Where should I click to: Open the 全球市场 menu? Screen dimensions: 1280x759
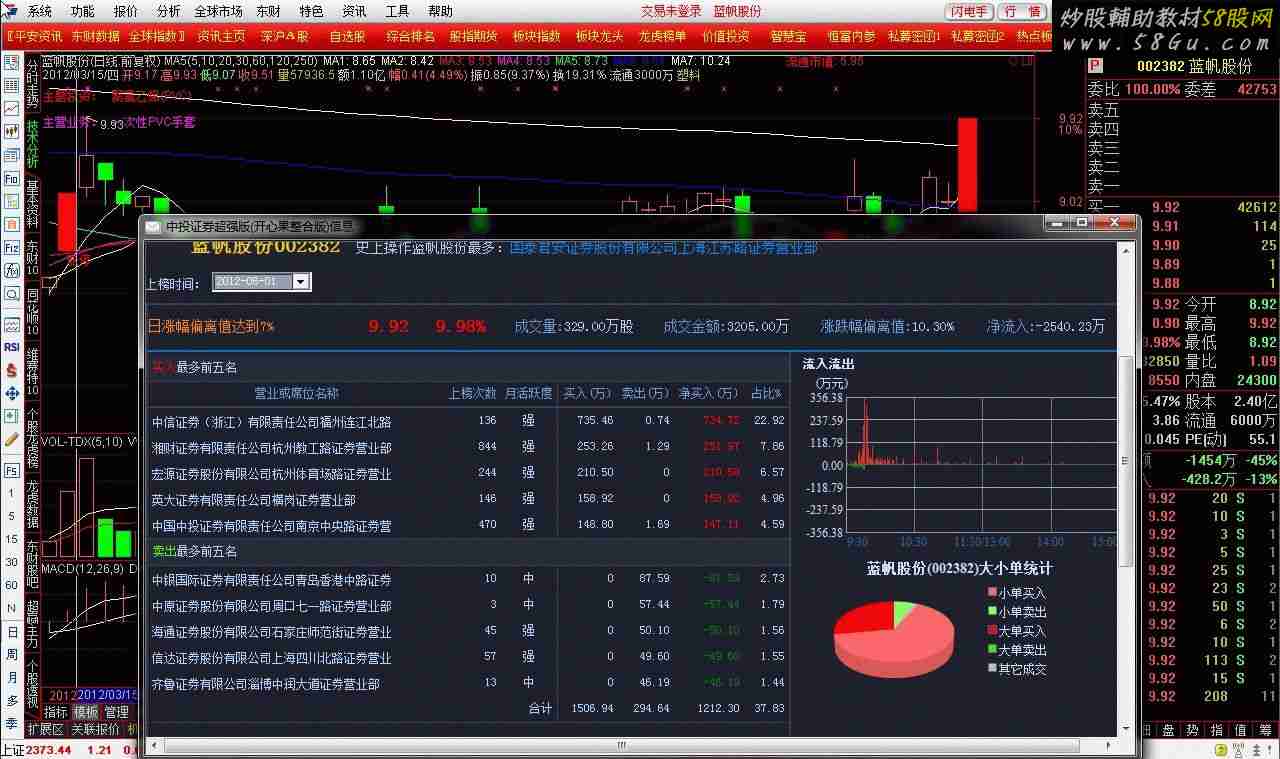click(219, 11)
